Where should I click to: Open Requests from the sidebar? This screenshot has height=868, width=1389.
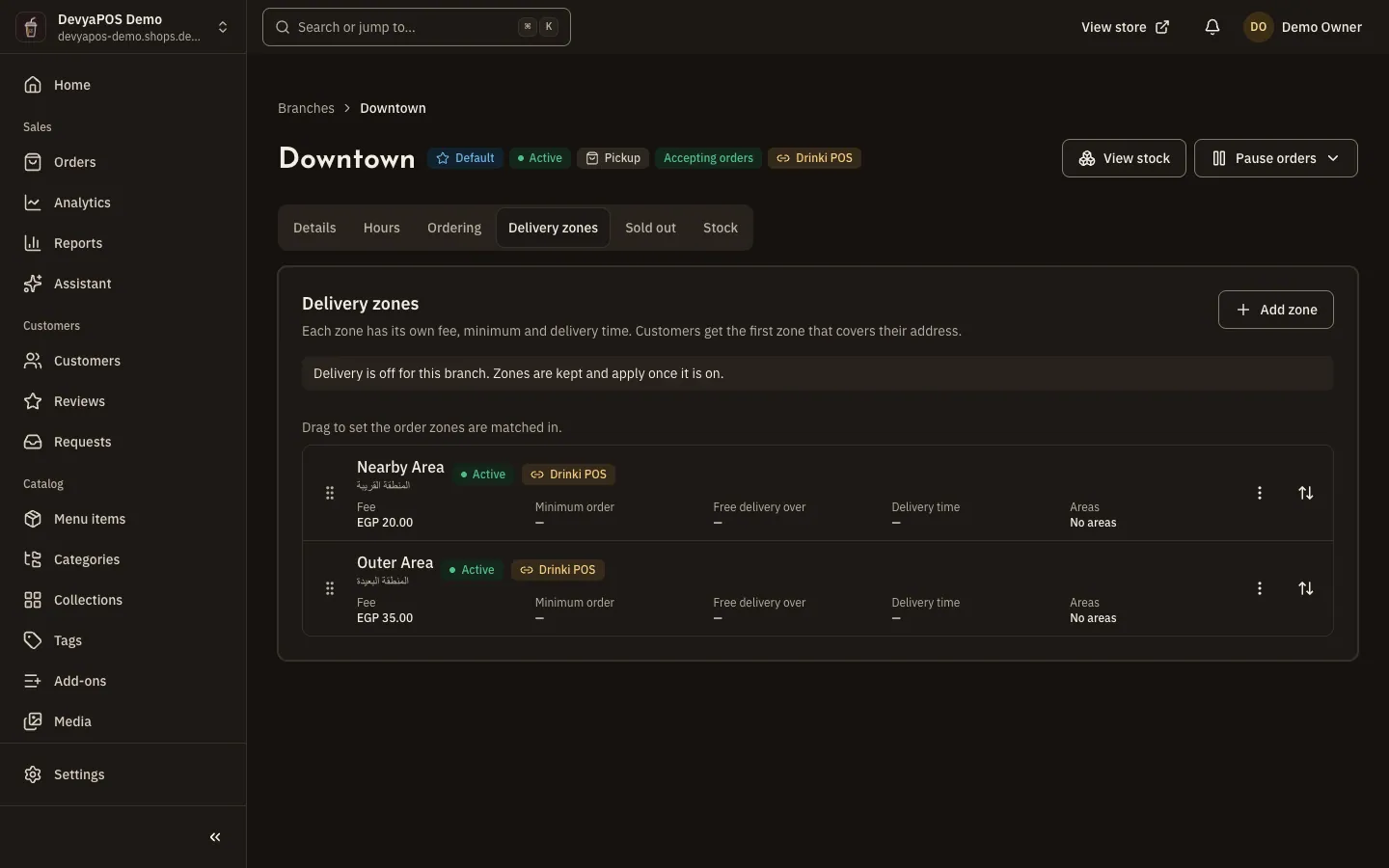pyautogui.click(x=123, y=442)
